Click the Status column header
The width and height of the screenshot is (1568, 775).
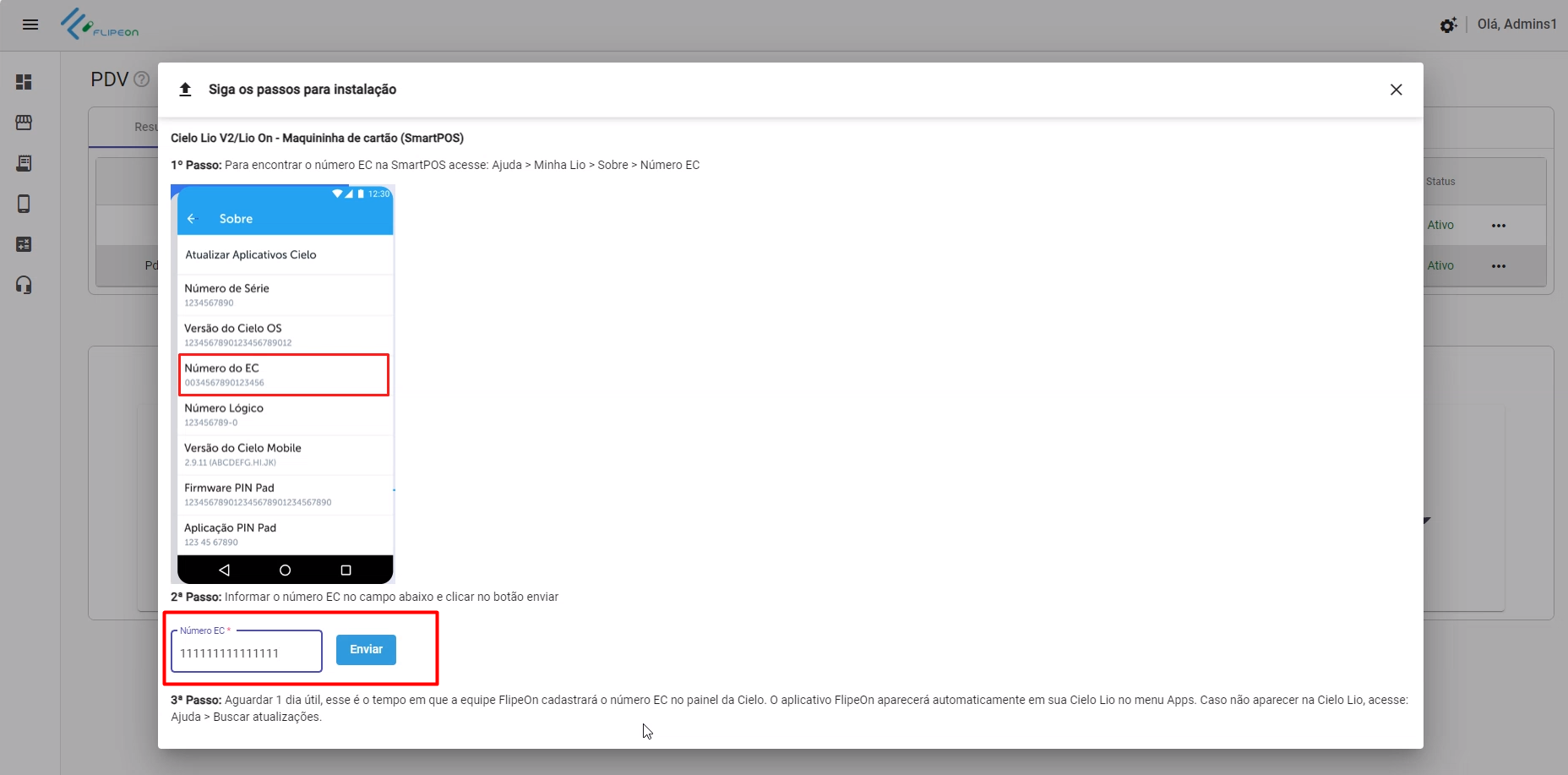(x=1440, y=182)
